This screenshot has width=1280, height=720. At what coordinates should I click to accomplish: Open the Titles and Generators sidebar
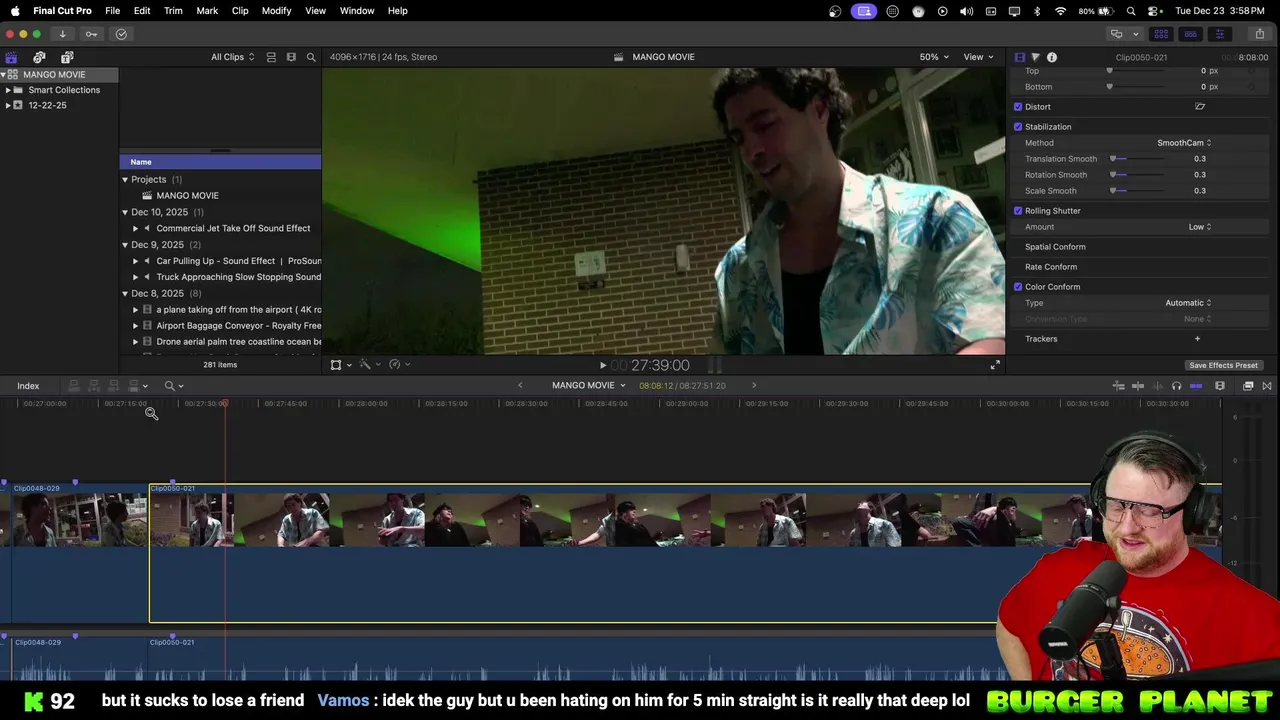[x=67, y=57]
